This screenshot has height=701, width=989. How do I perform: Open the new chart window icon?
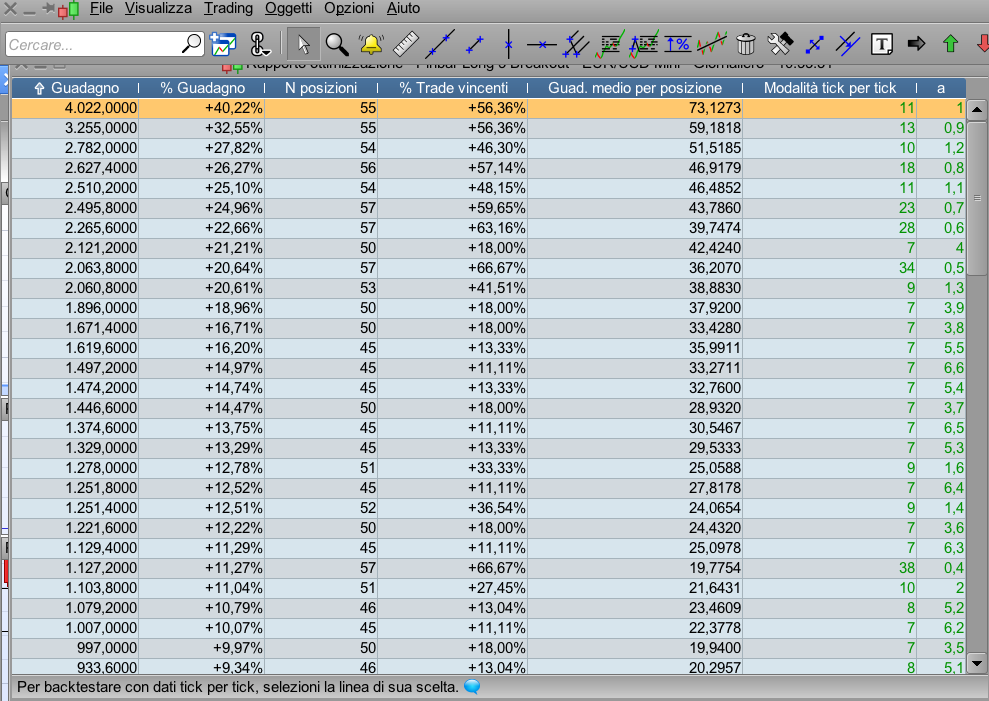pyautogui.click(x=223, y=44)
